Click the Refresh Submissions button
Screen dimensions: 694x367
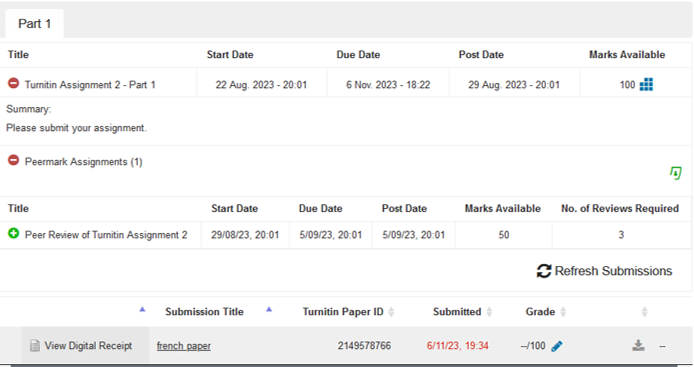click(x=604, y=271)
